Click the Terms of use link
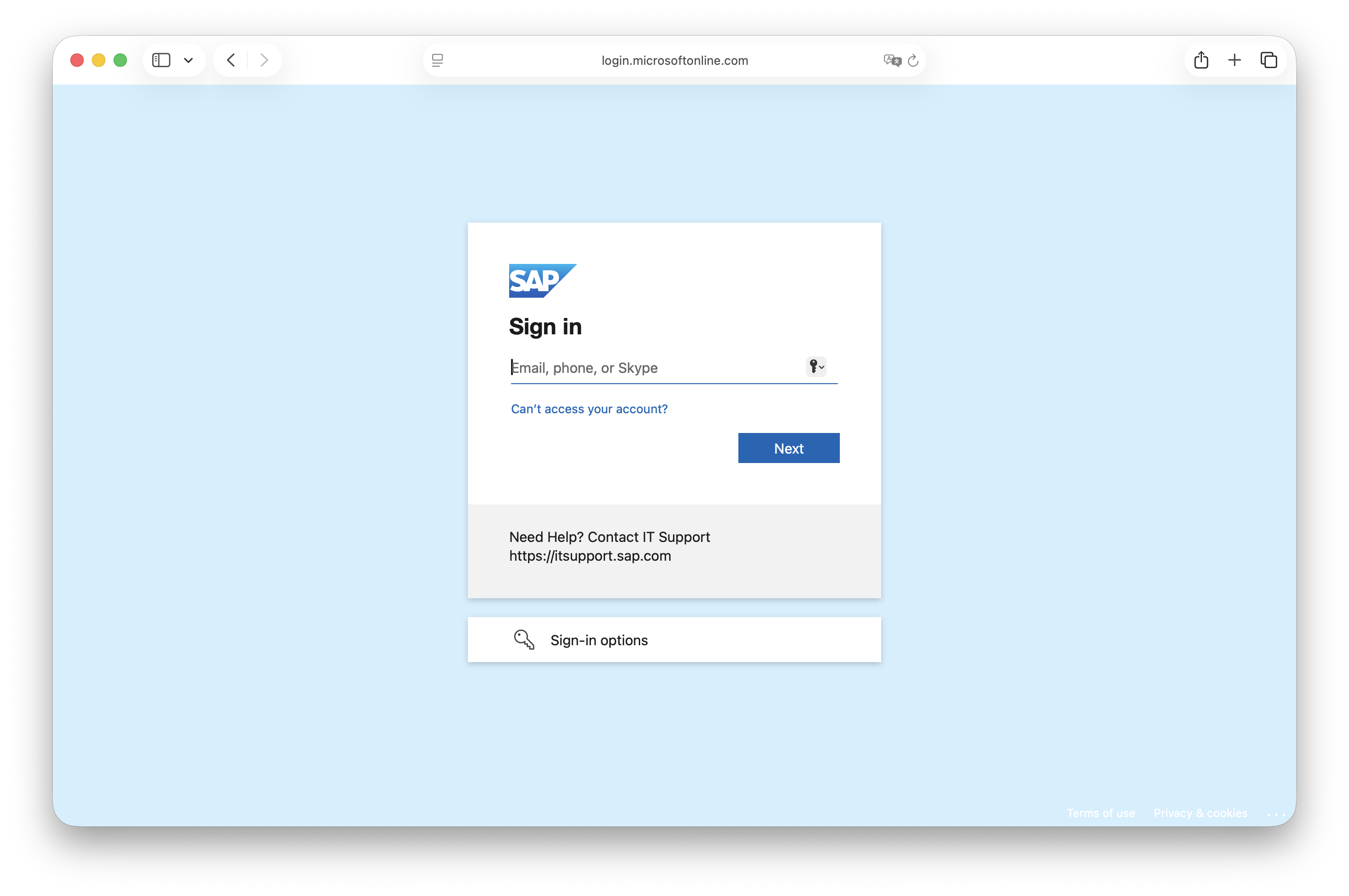1349x896 pixels. [1101, 813]
